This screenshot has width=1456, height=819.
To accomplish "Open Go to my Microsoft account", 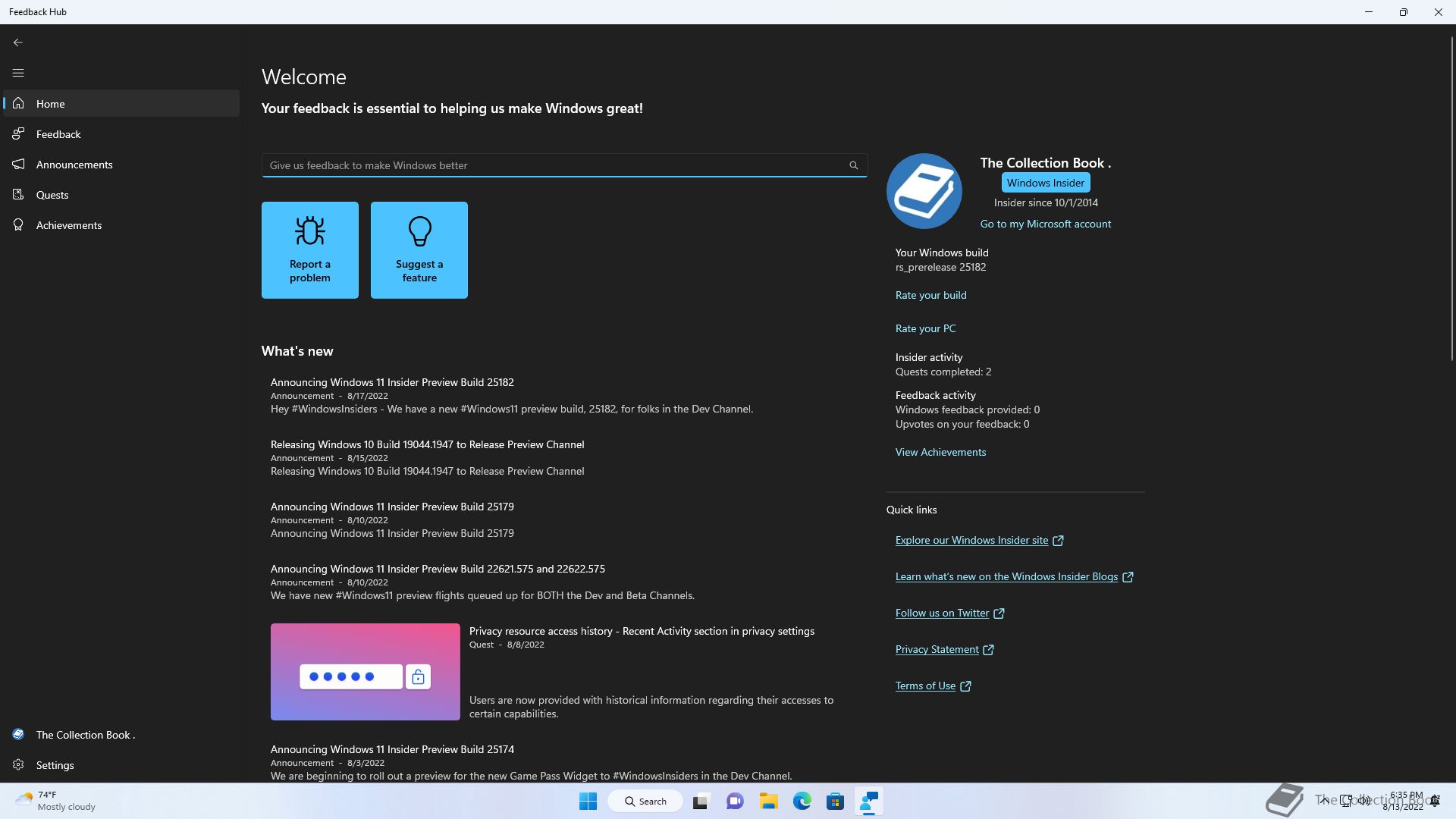I will (1045, 224).
